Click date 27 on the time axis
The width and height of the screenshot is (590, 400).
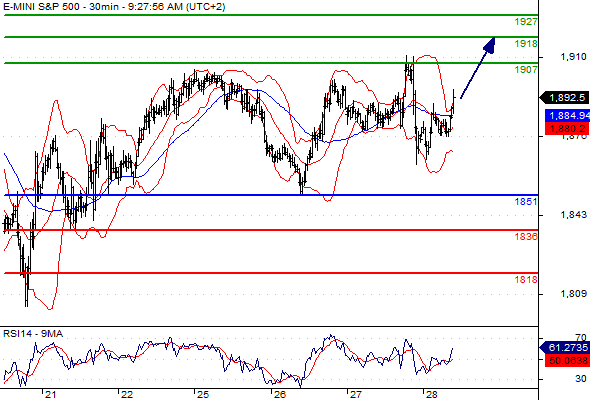pyautogui.click(x=356, y=395)
